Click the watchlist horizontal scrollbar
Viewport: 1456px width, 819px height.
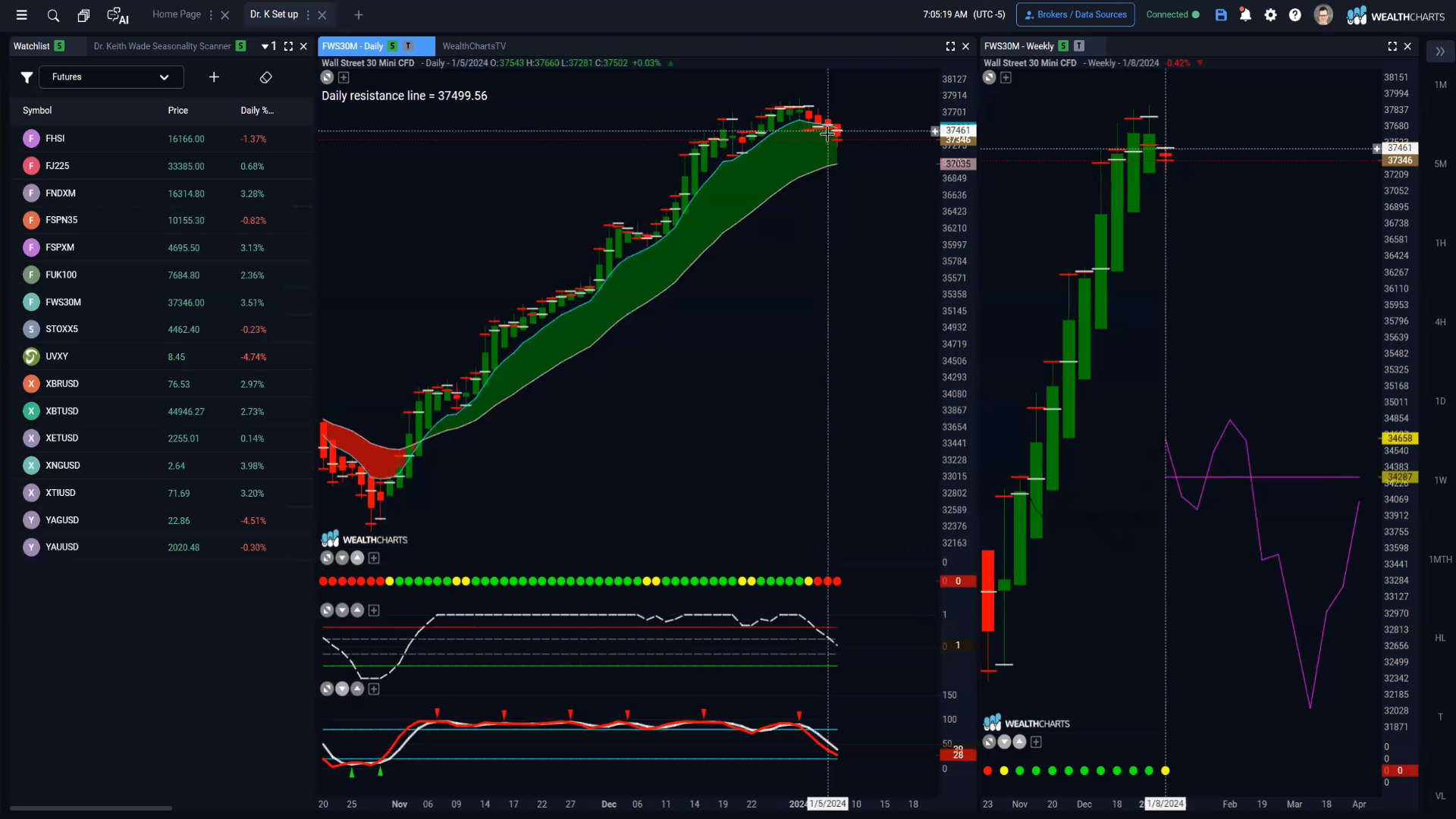point(91,808)
